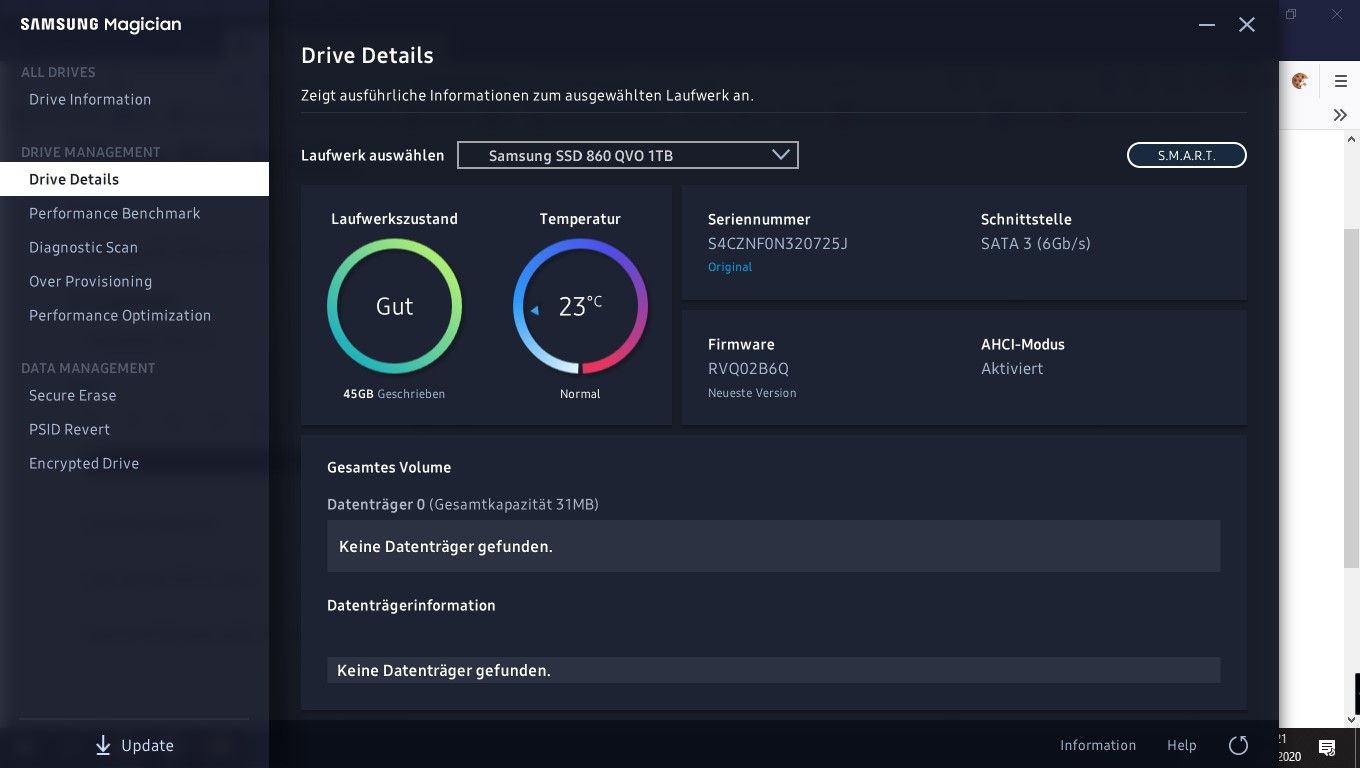1360x768 pixels.
Task: Click the Original authenticity link
Action: pos(730,267)
